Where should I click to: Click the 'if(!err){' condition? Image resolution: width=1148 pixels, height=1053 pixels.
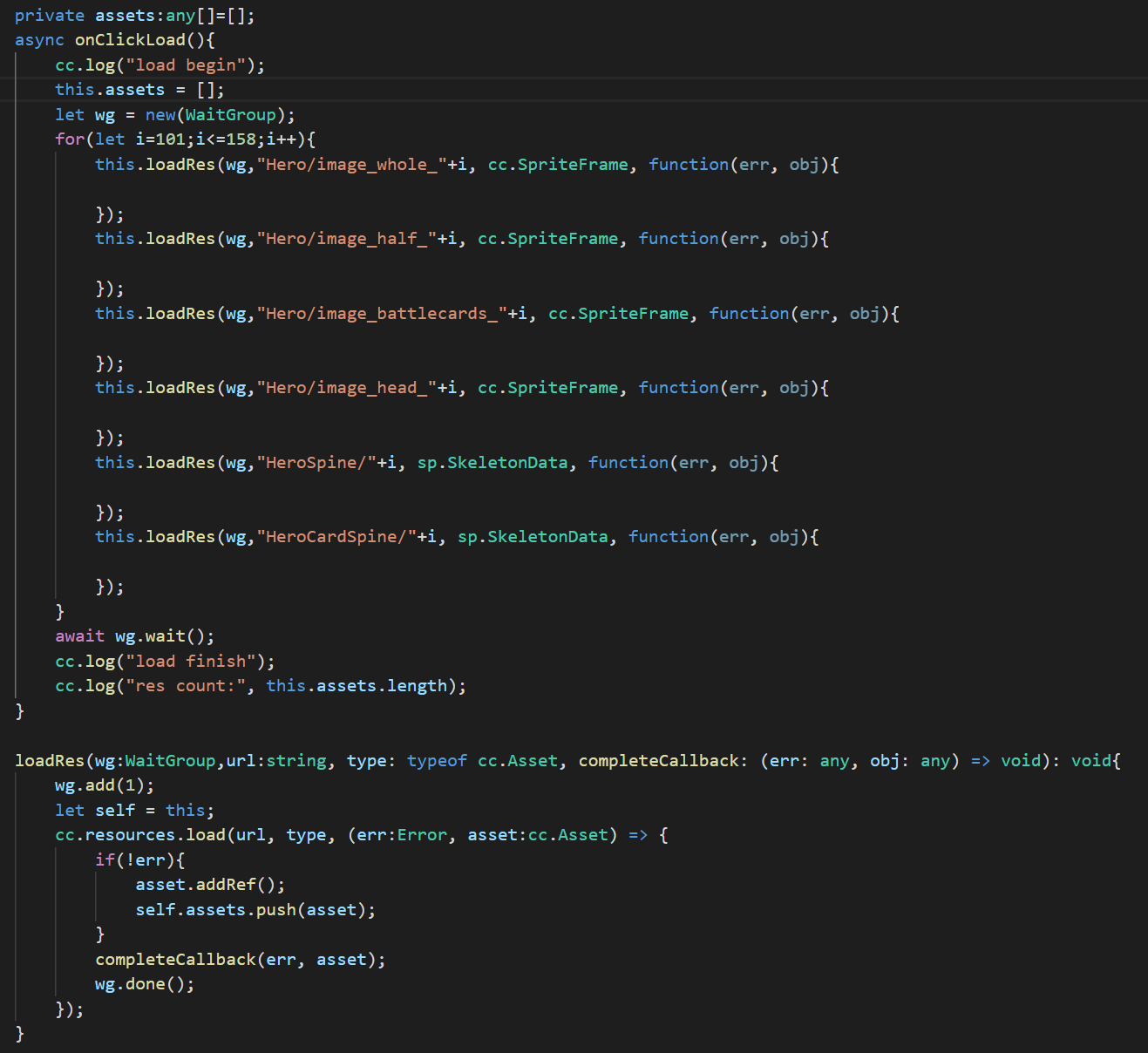coord(140,860)
